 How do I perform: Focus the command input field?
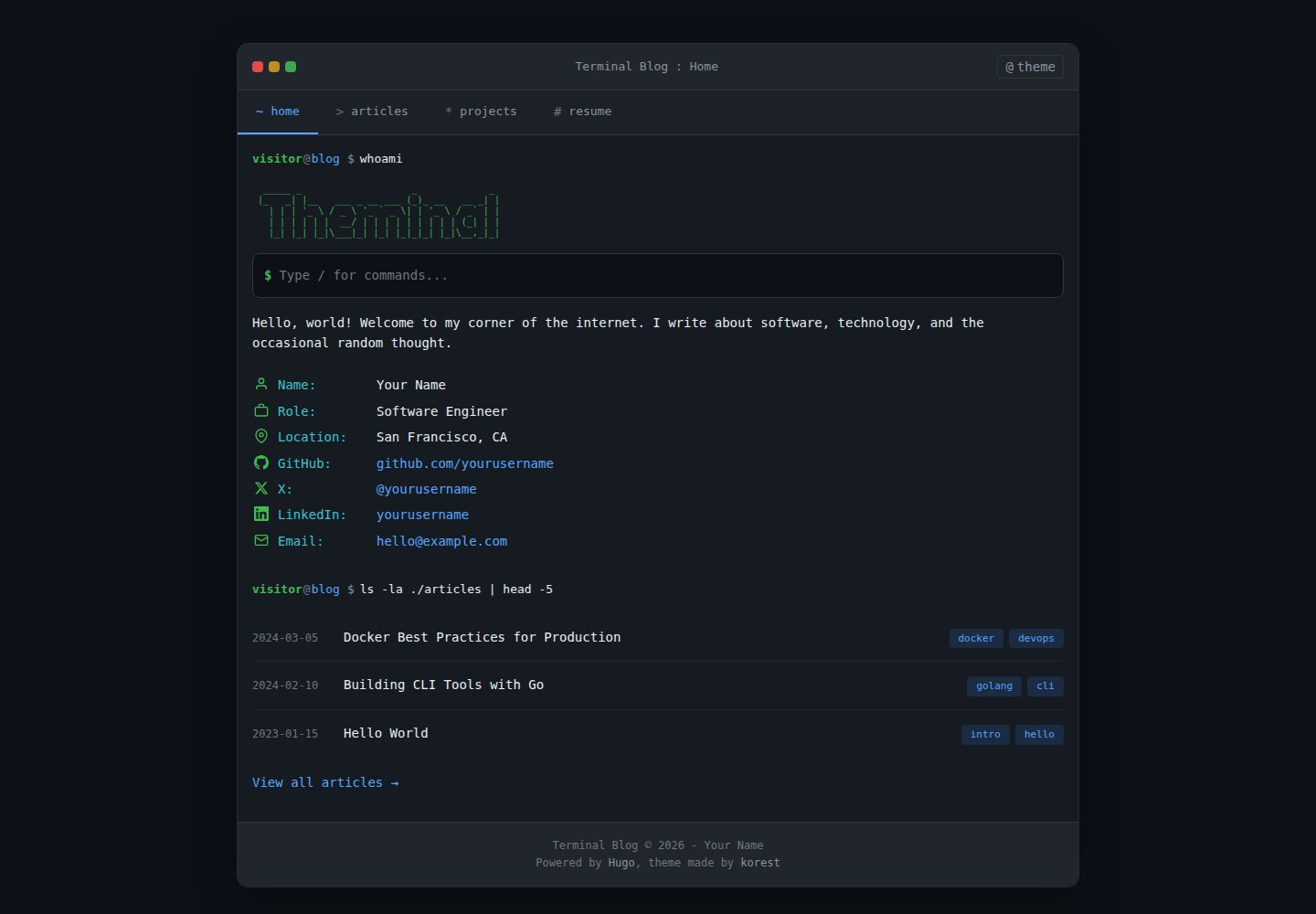658,275
